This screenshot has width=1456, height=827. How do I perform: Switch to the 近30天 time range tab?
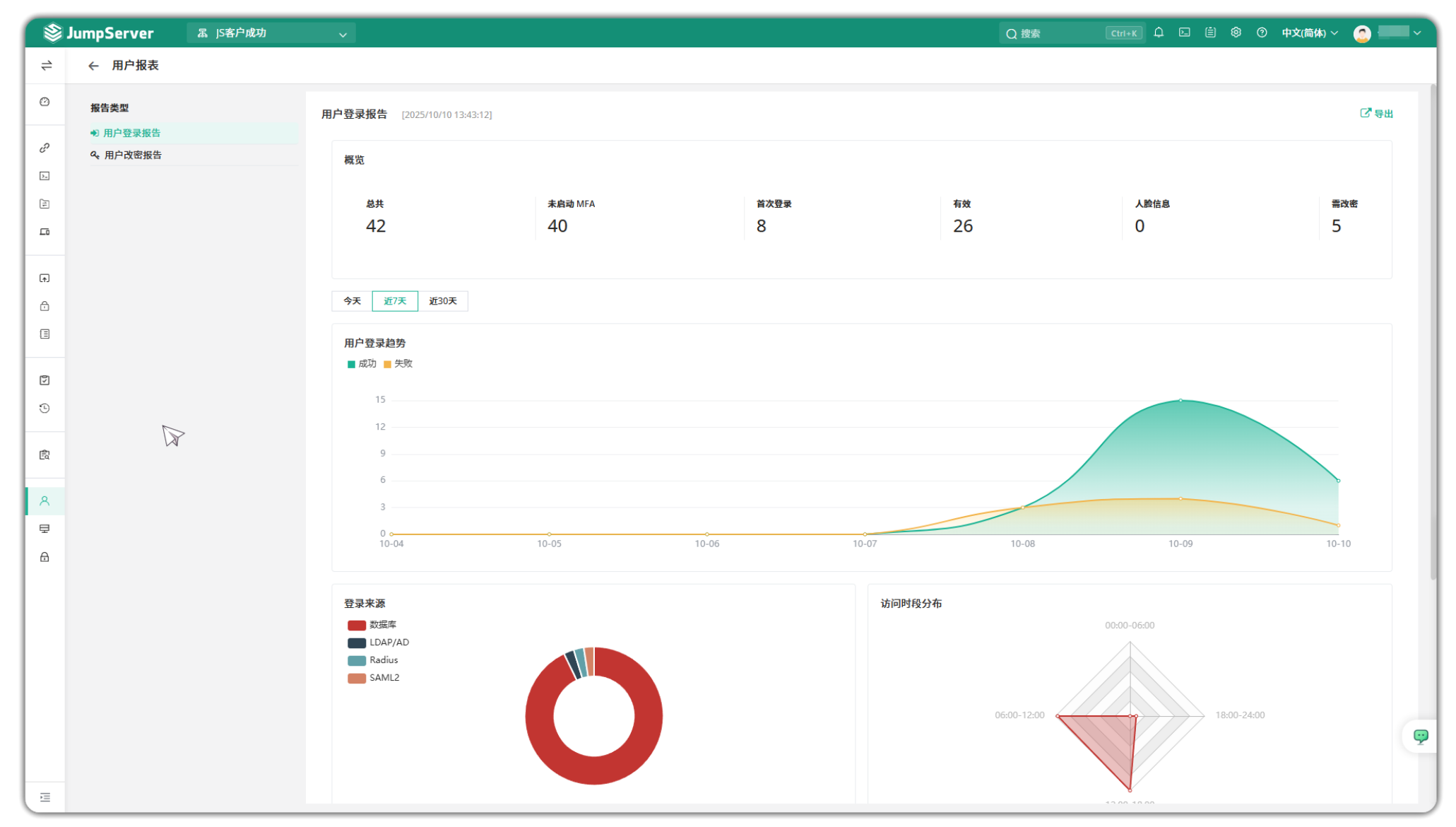[x=443, y=301]
